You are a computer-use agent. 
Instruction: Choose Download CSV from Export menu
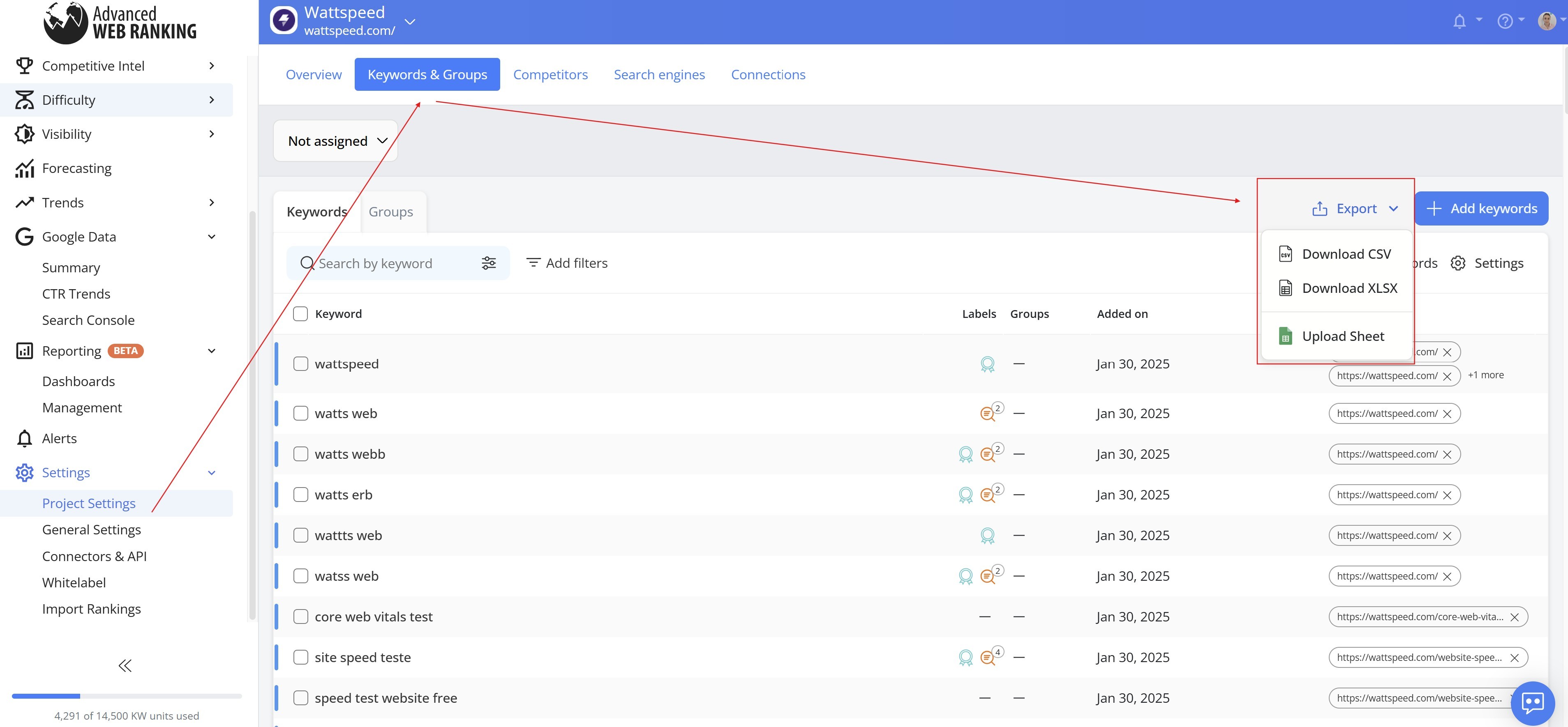pyautogui.click(x=1336, y=254)
